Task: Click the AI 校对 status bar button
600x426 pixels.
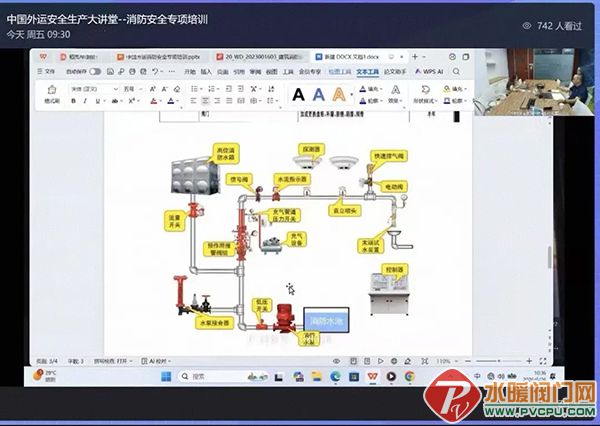Action: click(156, 361)
